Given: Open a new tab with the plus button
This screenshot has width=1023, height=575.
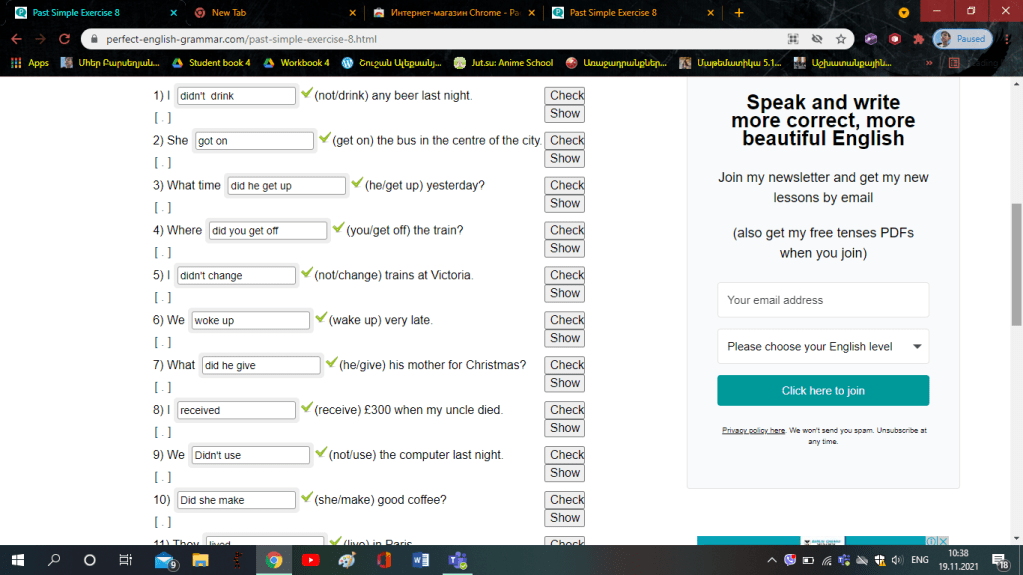Looking at the screenshot, I should point(739,13).
